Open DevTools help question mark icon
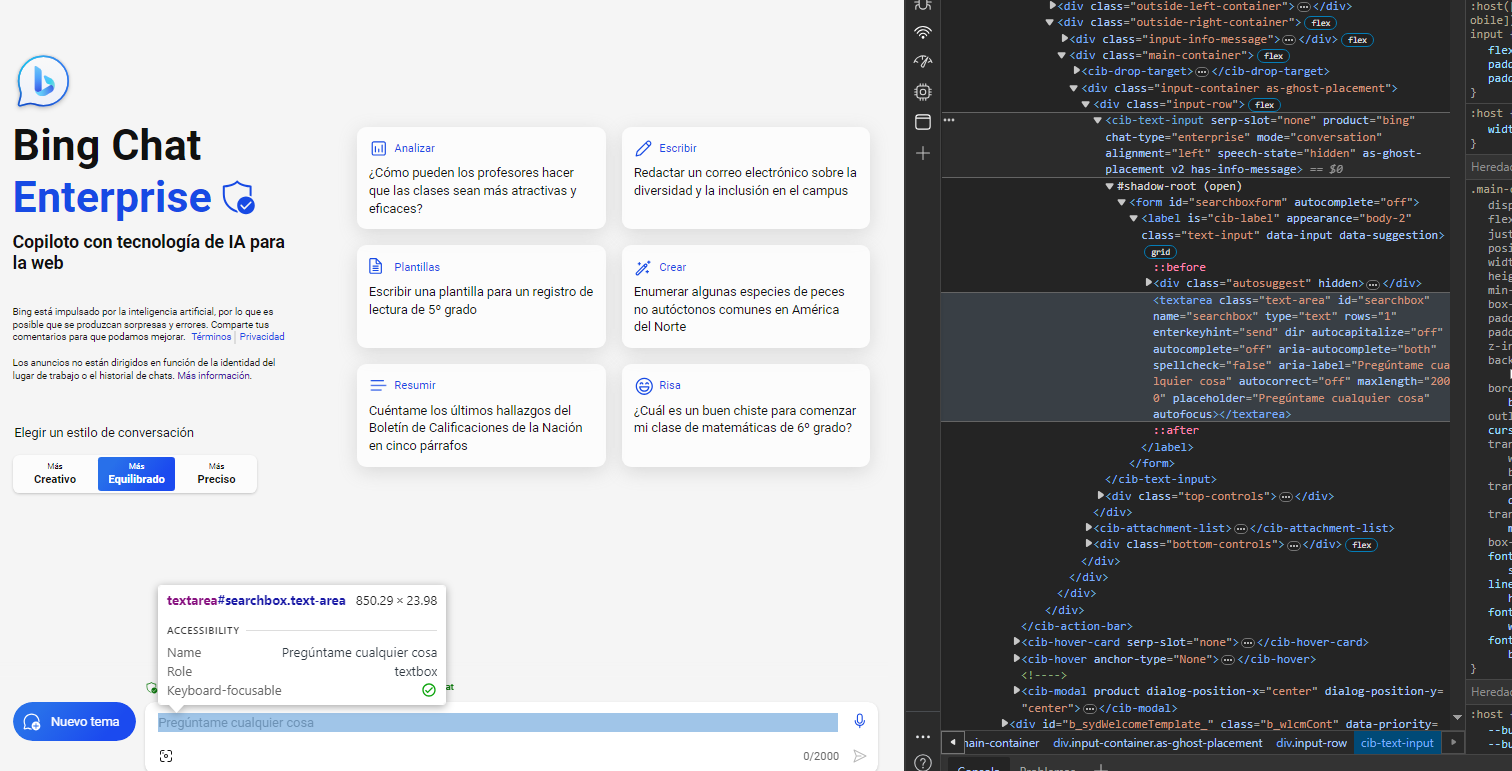The width and height of the screenshot is (1512, 771). tap(923, 763)
